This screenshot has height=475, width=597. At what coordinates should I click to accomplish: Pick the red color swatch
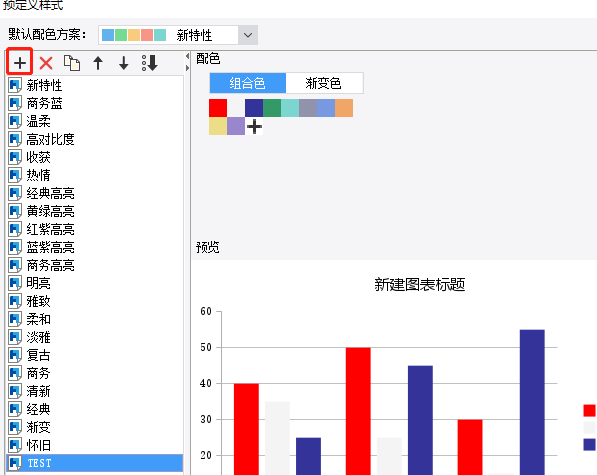pyautogui.click(x=218, y=108)
